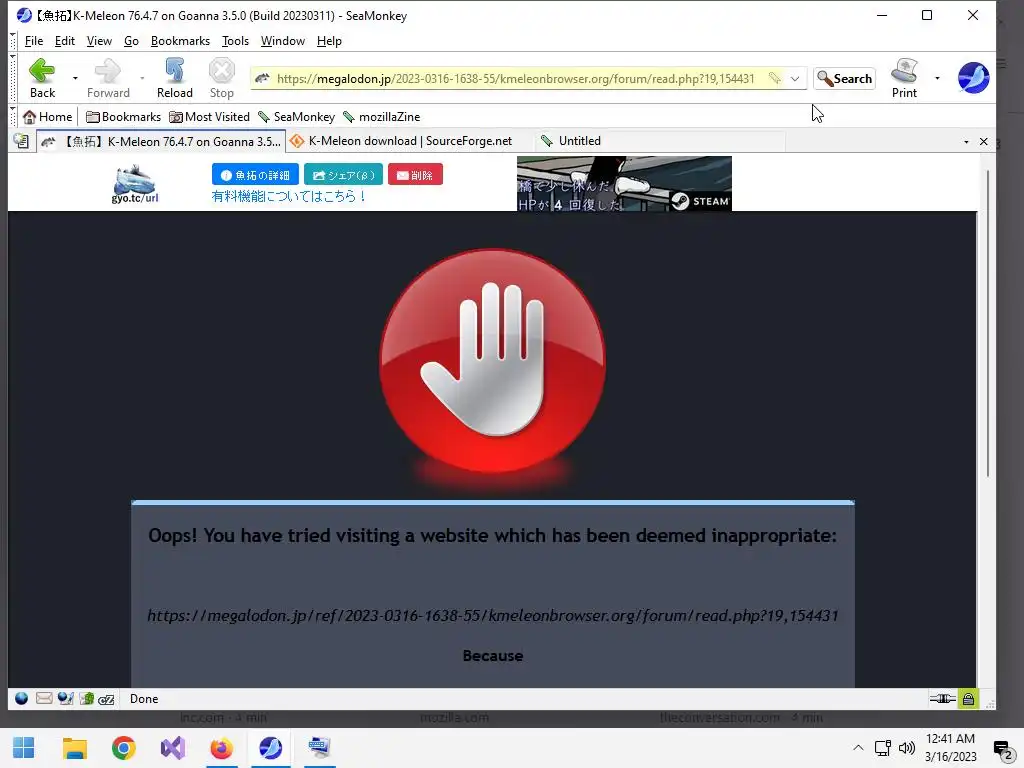The height and width of the screenshot is (768, 1024).
Task: Open Address Book status bar icon
Action: (x=87, y=699)
